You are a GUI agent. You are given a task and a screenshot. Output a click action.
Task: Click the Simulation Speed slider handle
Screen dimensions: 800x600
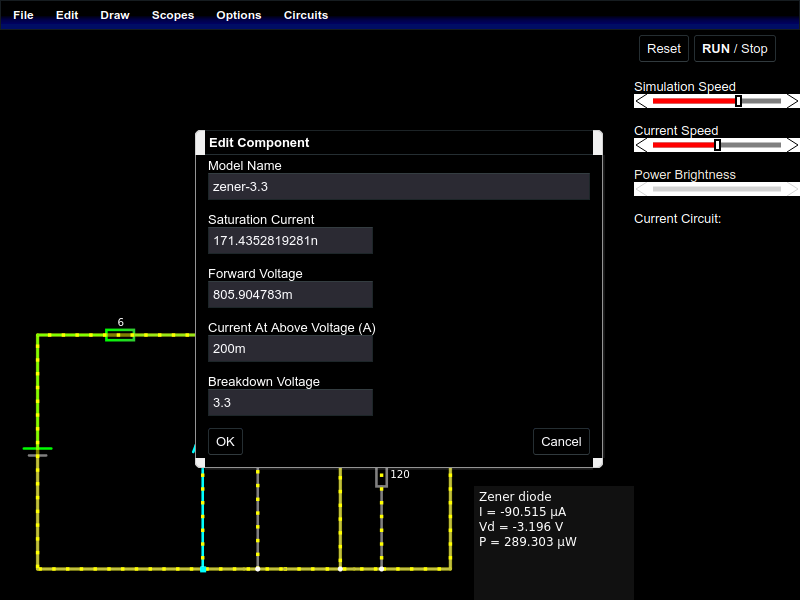pos(738,101)
